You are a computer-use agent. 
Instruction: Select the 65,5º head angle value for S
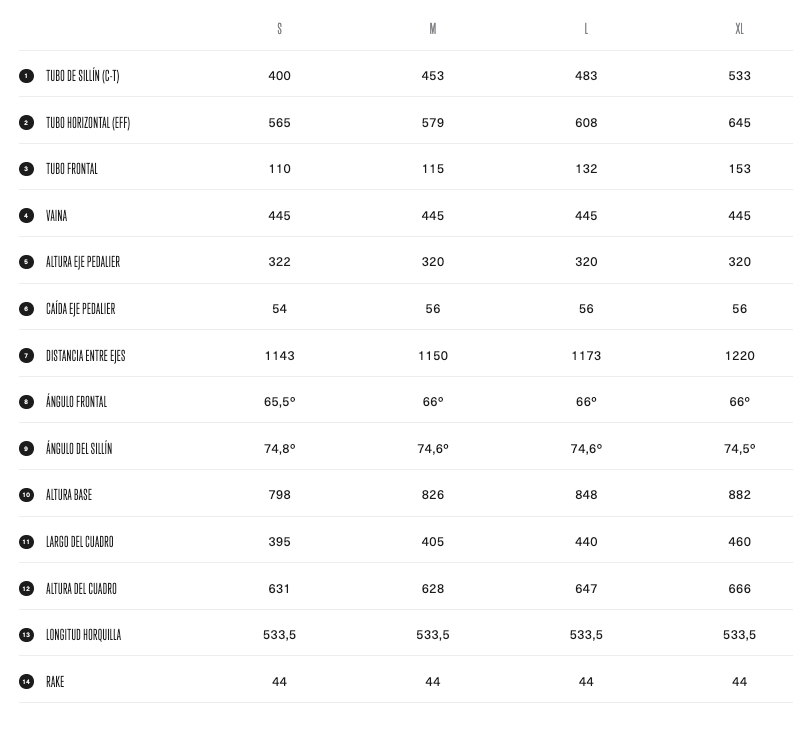tap(280, 402)
